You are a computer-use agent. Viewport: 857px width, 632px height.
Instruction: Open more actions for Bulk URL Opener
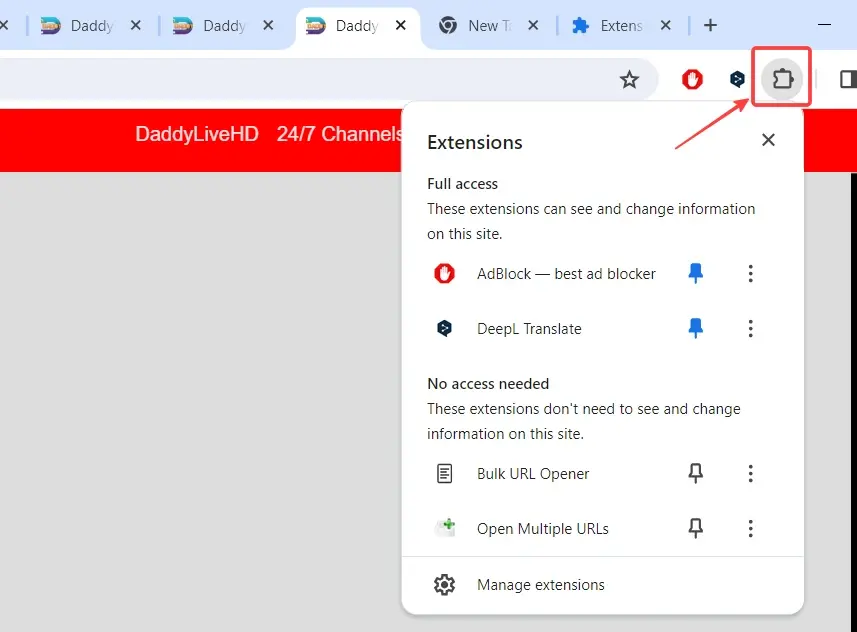tap(750, 474)
